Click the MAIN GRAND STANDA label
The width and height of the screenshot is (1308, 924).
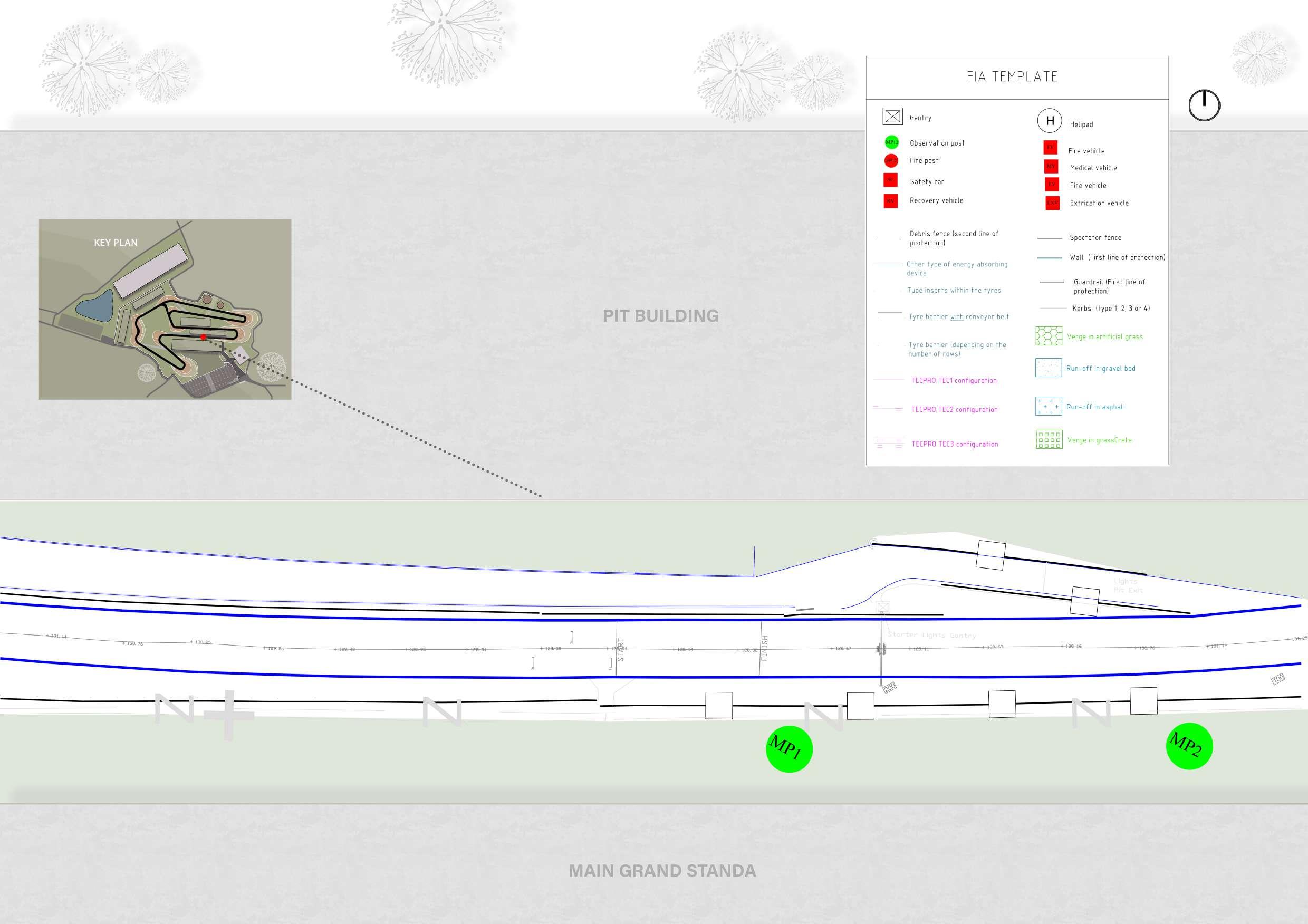tap(662, 870)
